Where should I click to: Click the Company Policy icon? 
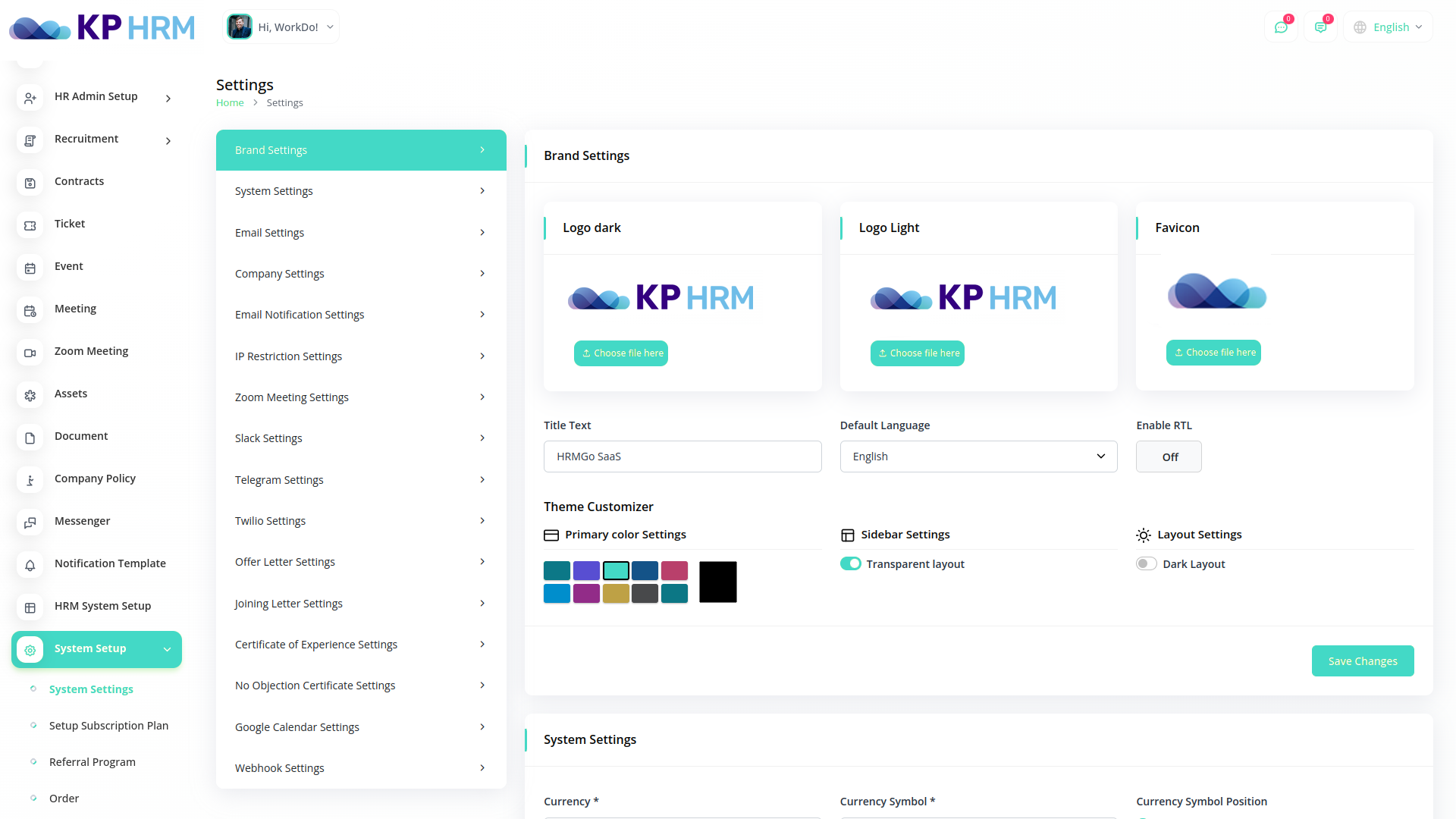(x=30, y=480)
